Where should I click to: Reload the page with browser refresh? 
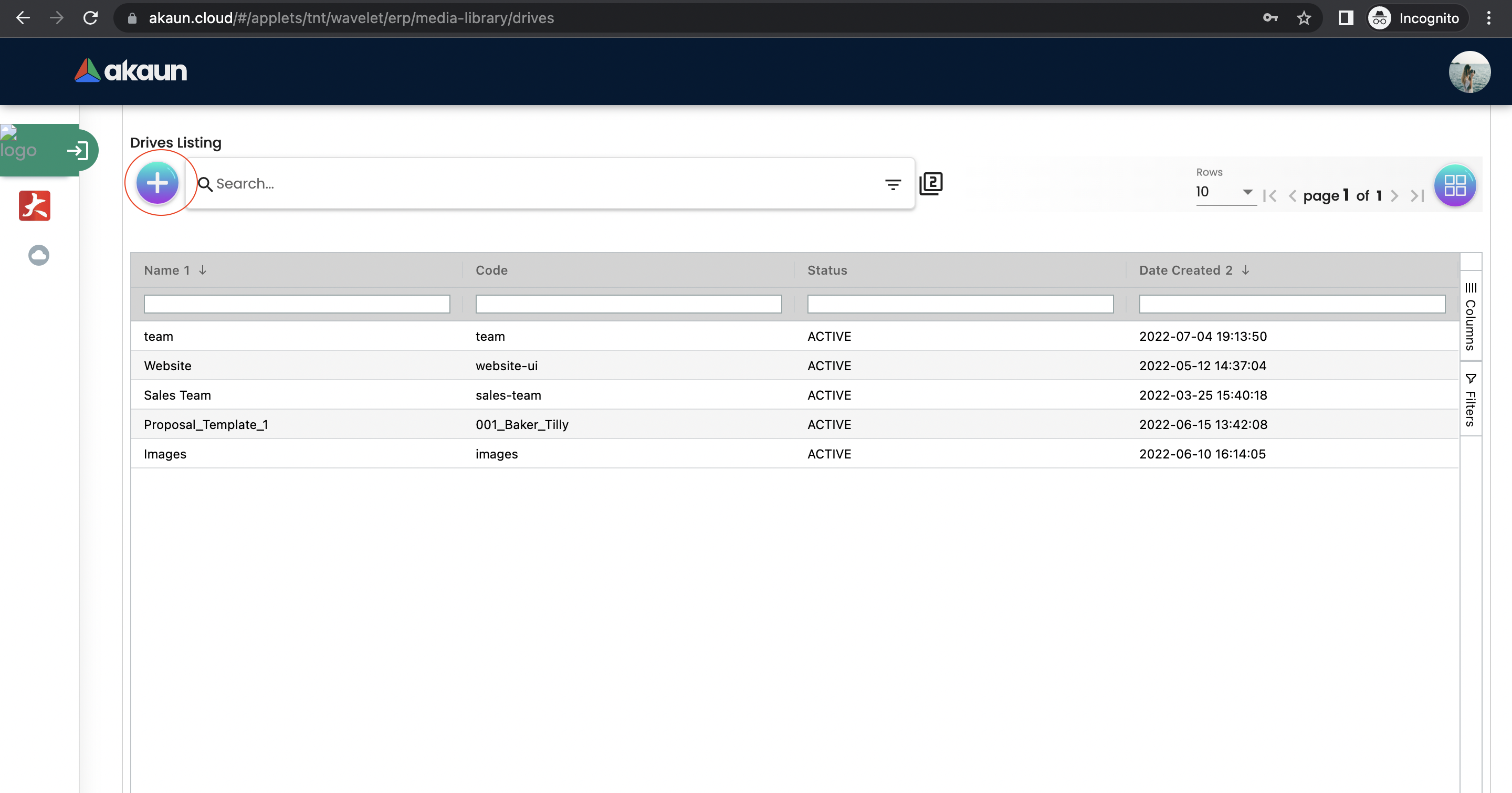90,18
